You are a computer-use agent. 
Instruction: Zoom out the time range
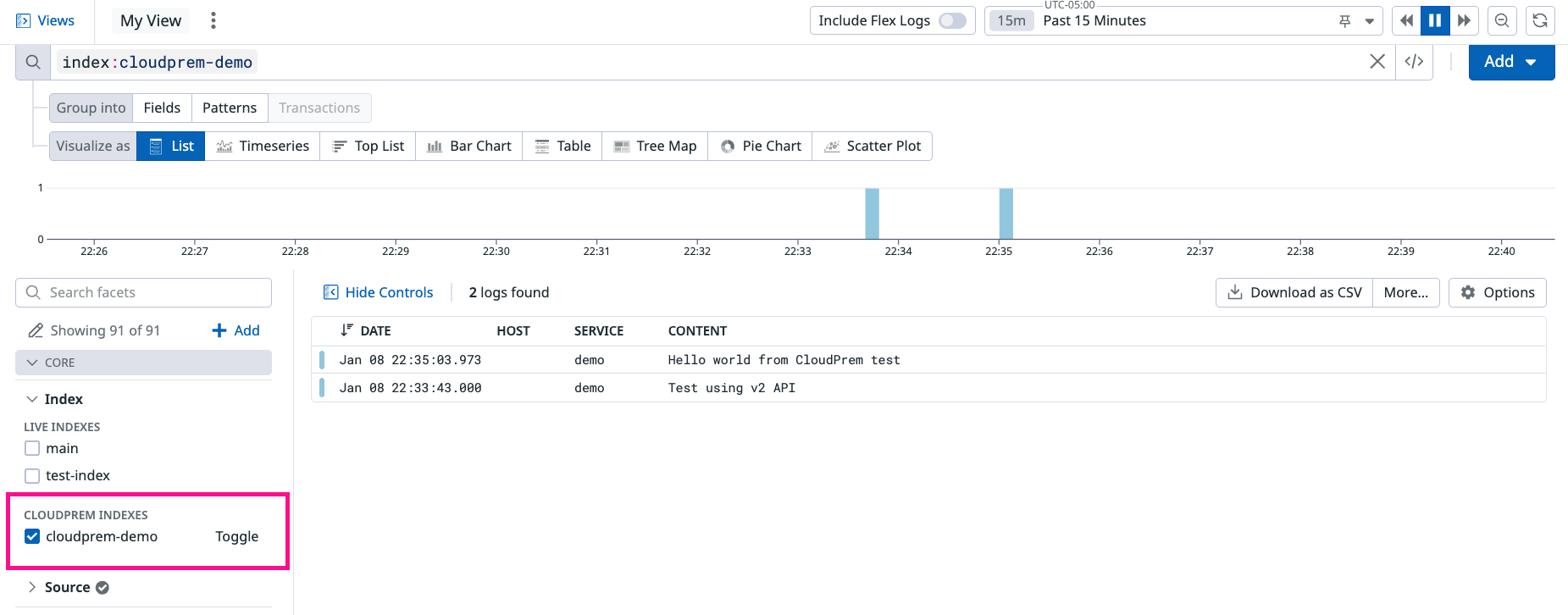coord(1502,20)
